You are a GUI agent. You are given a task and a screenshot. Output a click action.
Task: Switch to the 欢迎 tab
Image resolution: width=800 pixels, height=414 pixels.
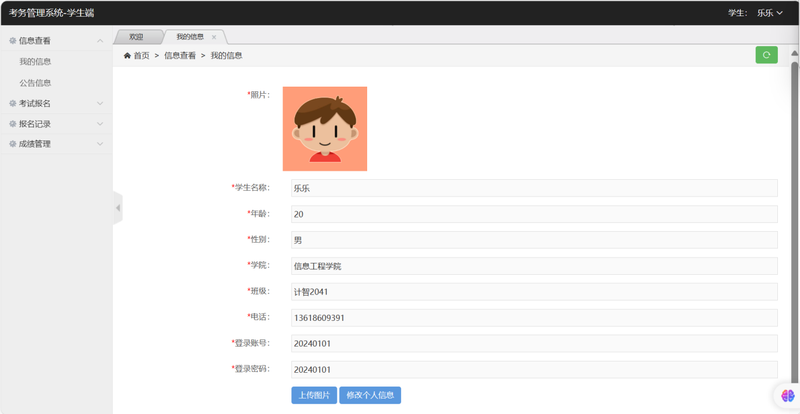[x=136, y=37]
